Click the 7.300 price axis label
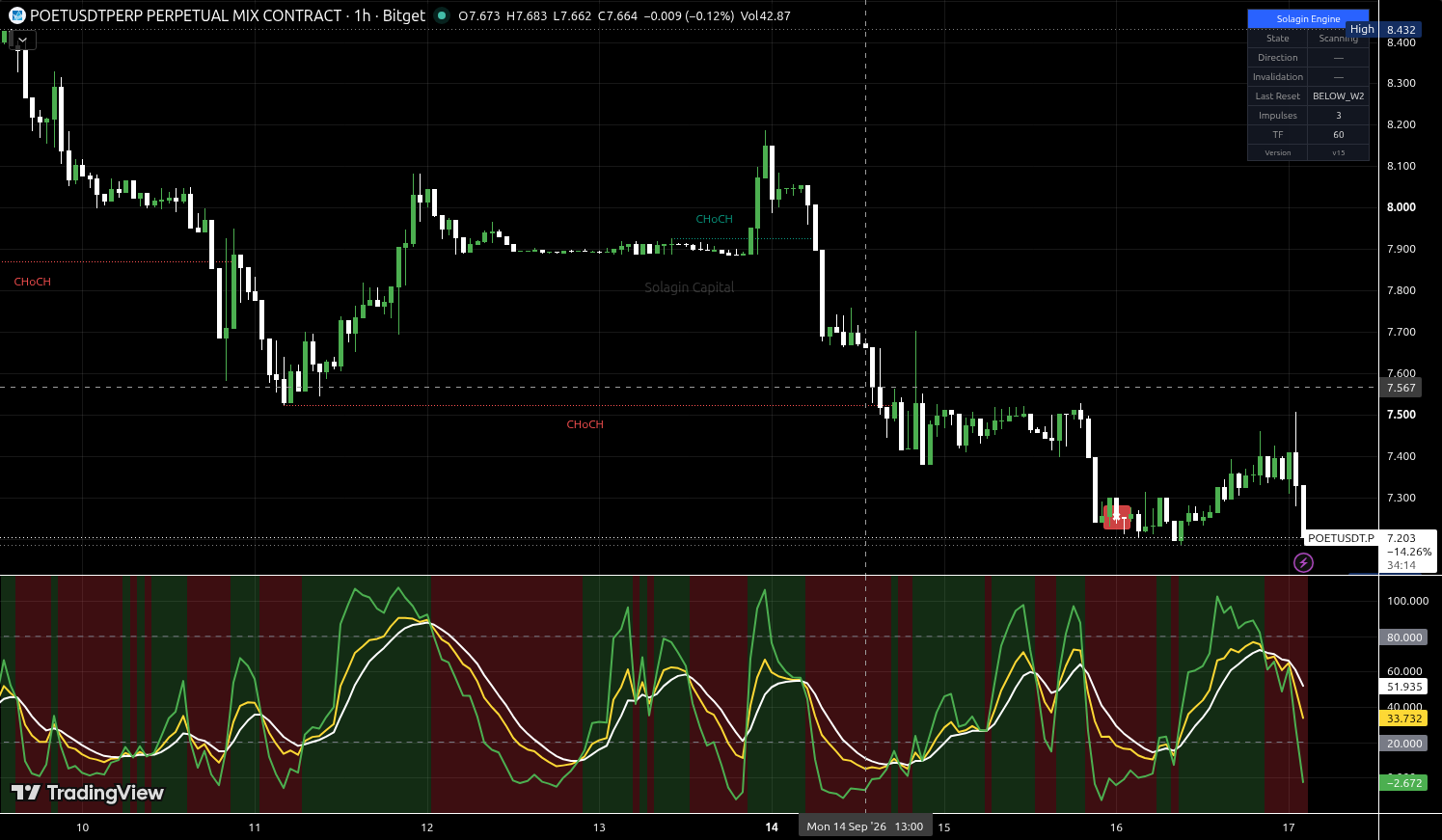Viewport: 1442px width, 840px height. click(1401, 498)
